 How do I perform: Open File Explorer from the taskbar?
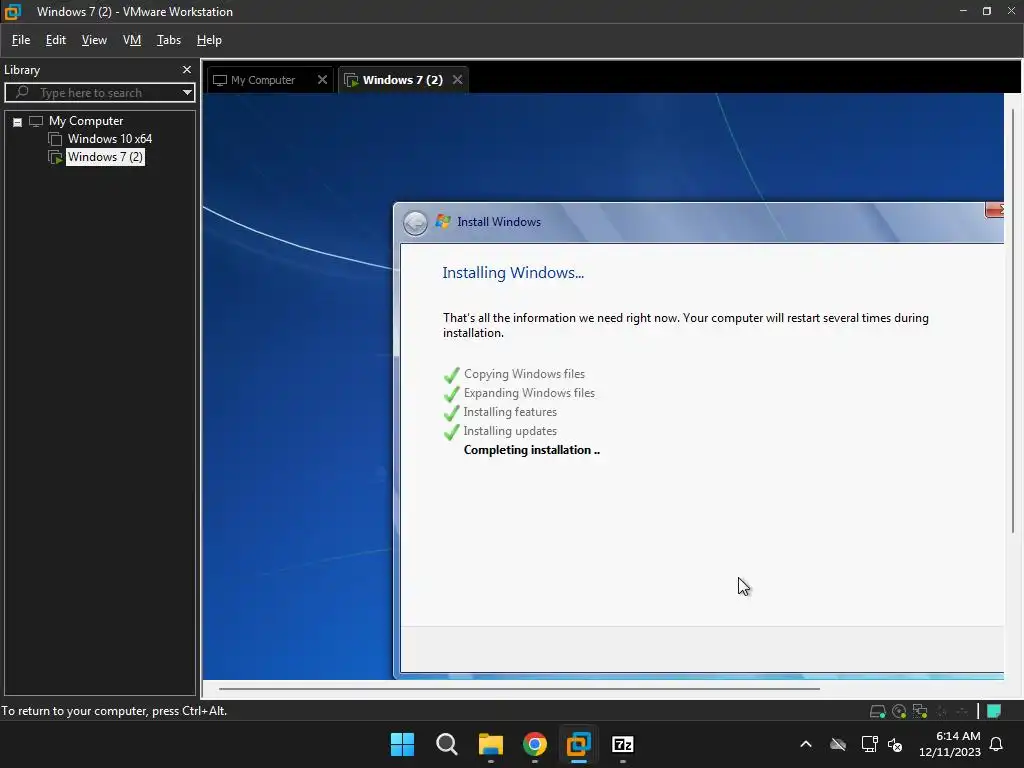tap(490, 744)
